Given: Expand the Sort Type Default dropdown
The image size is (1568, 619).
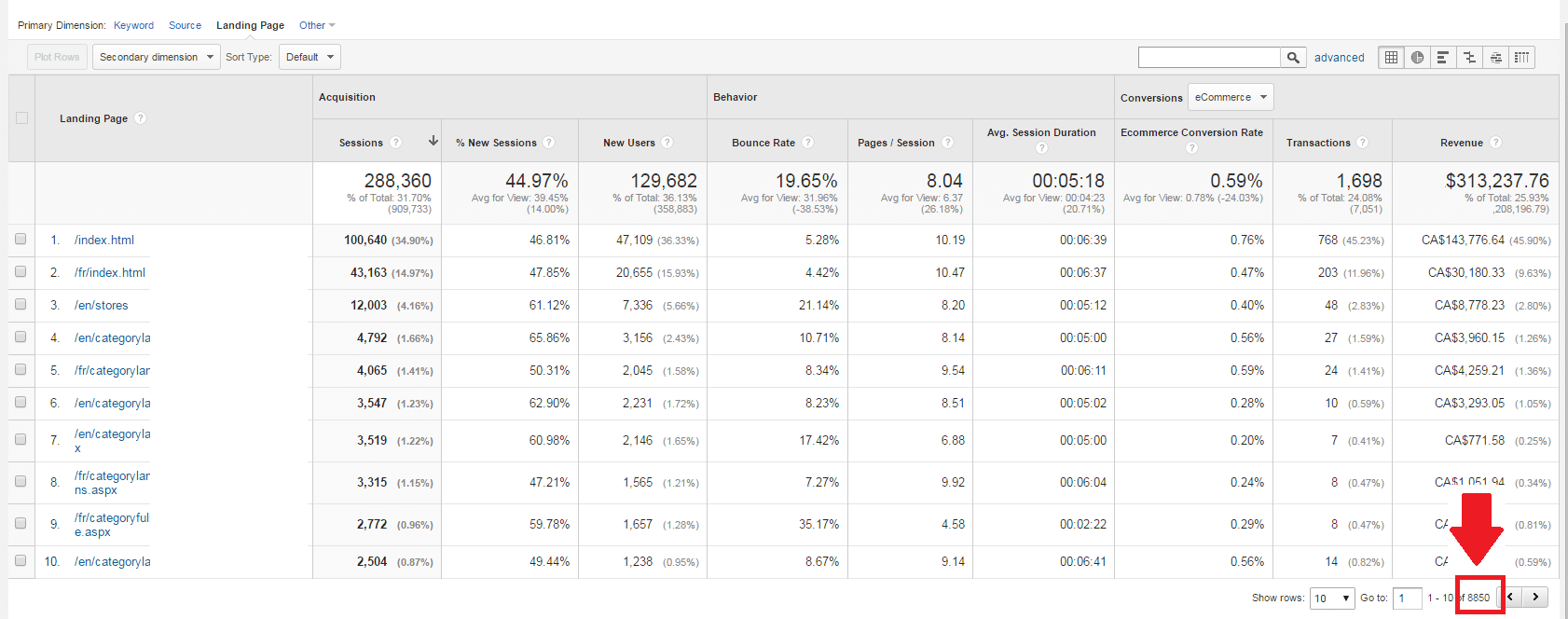Looking at the screenshot, I should (x=309, y=57).
